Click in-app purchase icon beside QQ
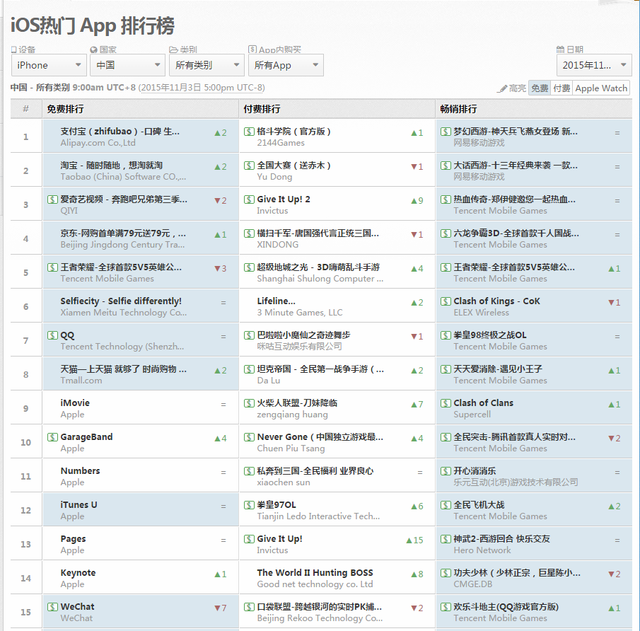The image size is (640, 631). 52,335
